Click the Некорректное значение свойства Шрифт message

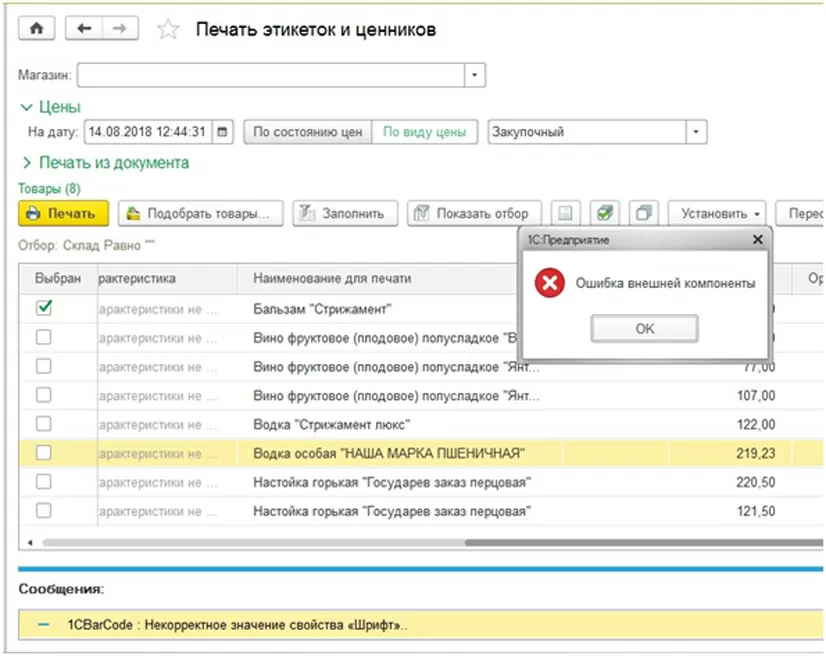tap(237, 625)
